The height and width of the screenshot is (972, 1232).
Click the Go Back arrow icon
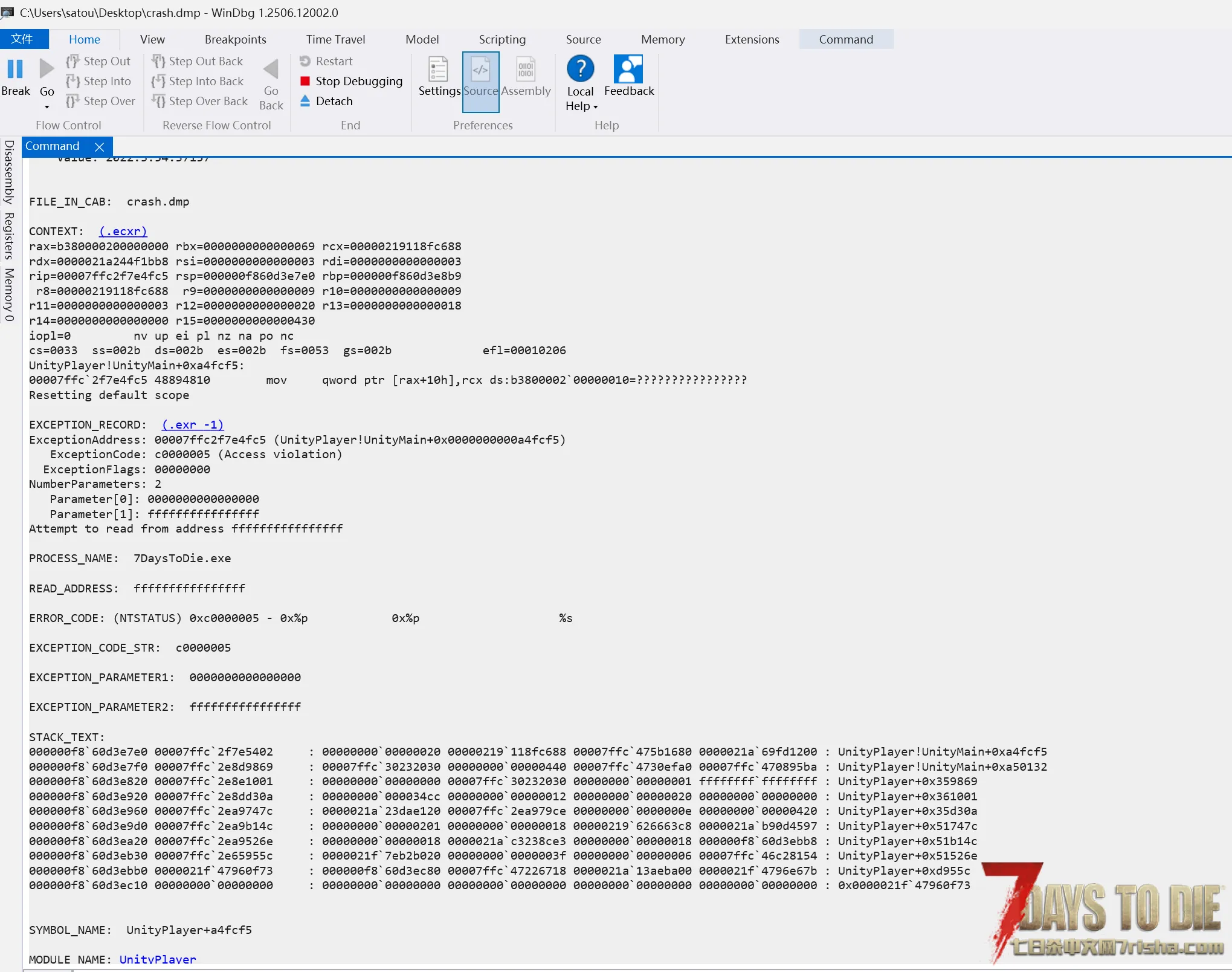click(271, 69)
